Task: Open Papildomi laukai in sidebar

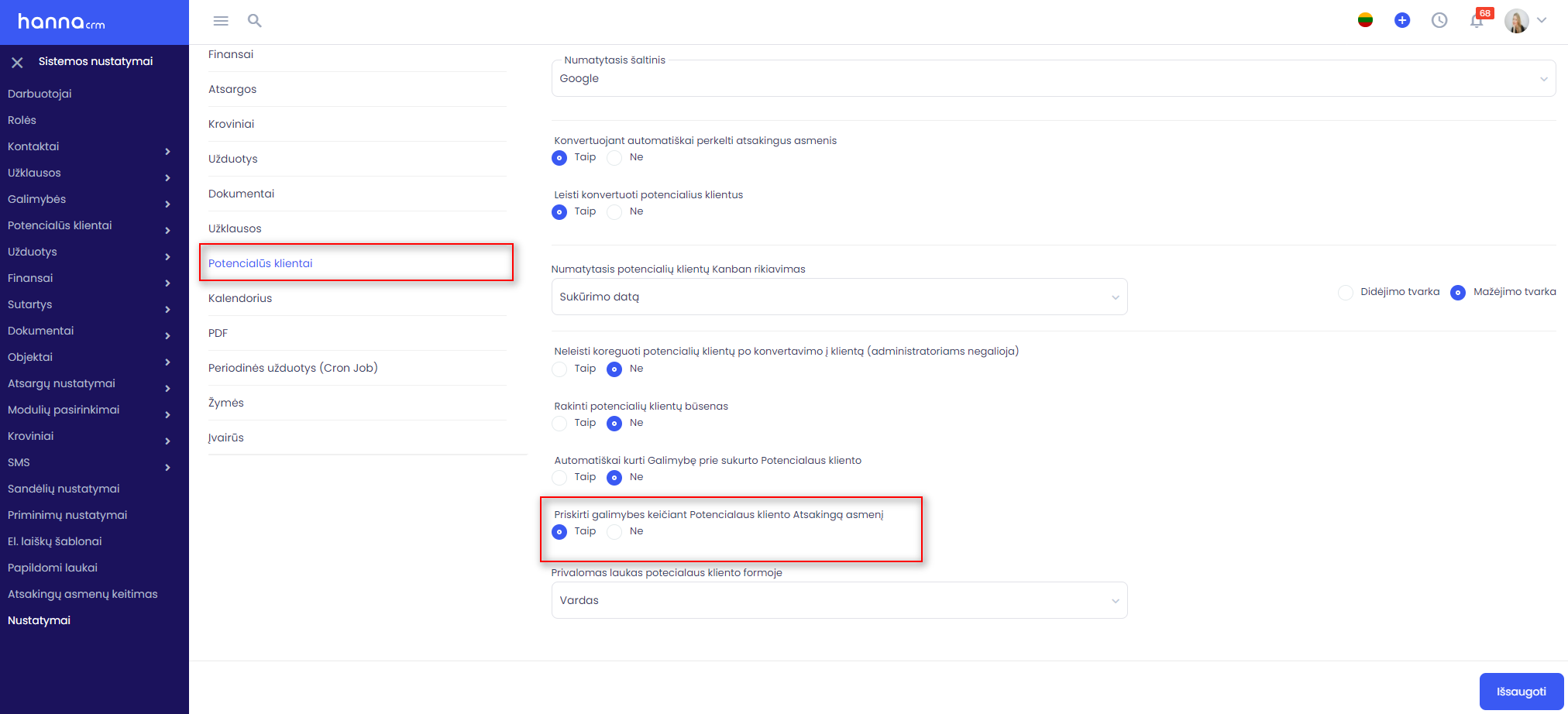Action: tap(53, 568)
